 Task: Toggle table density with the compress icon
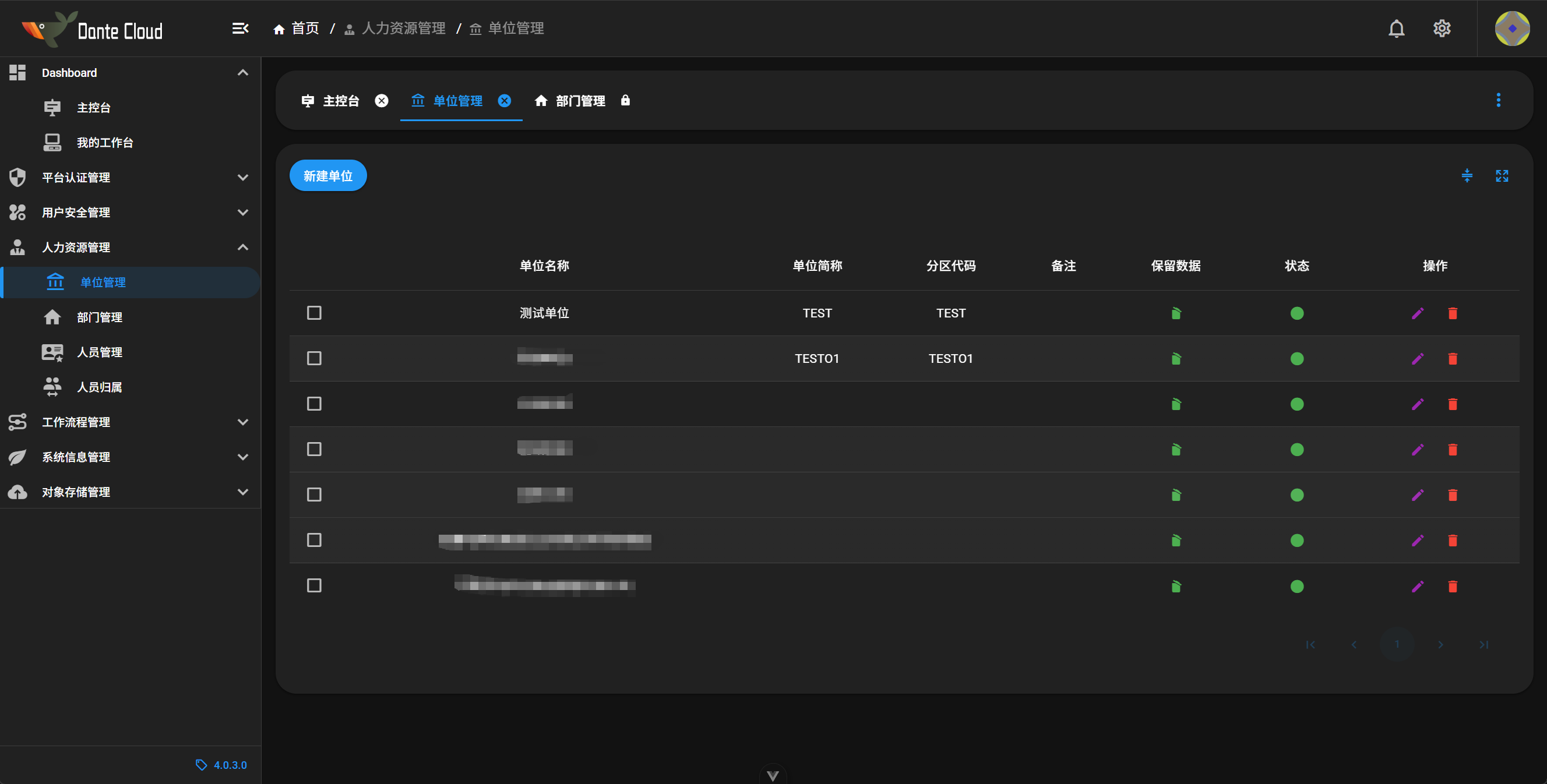[1467, 176]
